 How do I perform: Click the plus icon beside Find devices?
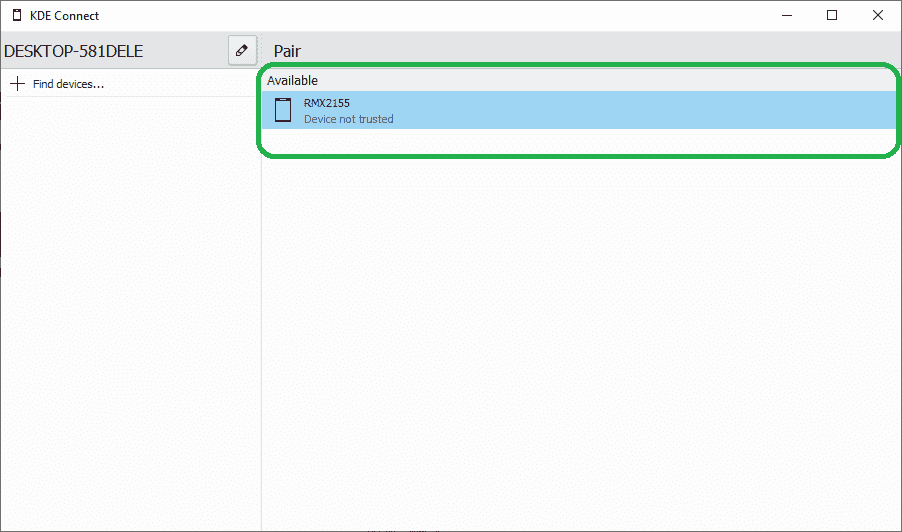pyautogui.click(x=17, y=84)
